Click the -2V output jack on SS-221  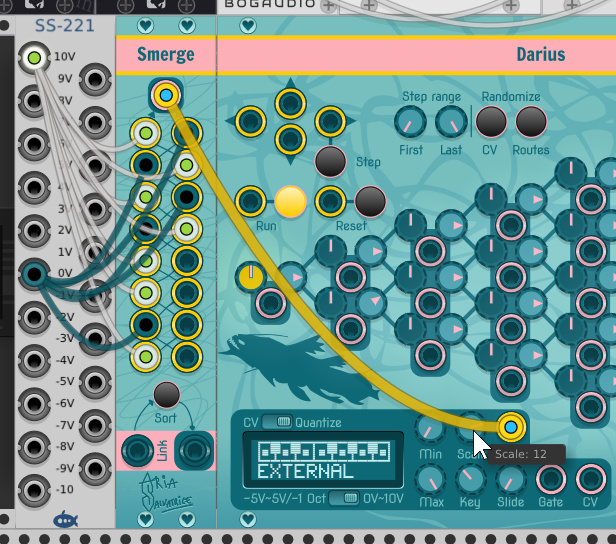[x=35, y=317]
